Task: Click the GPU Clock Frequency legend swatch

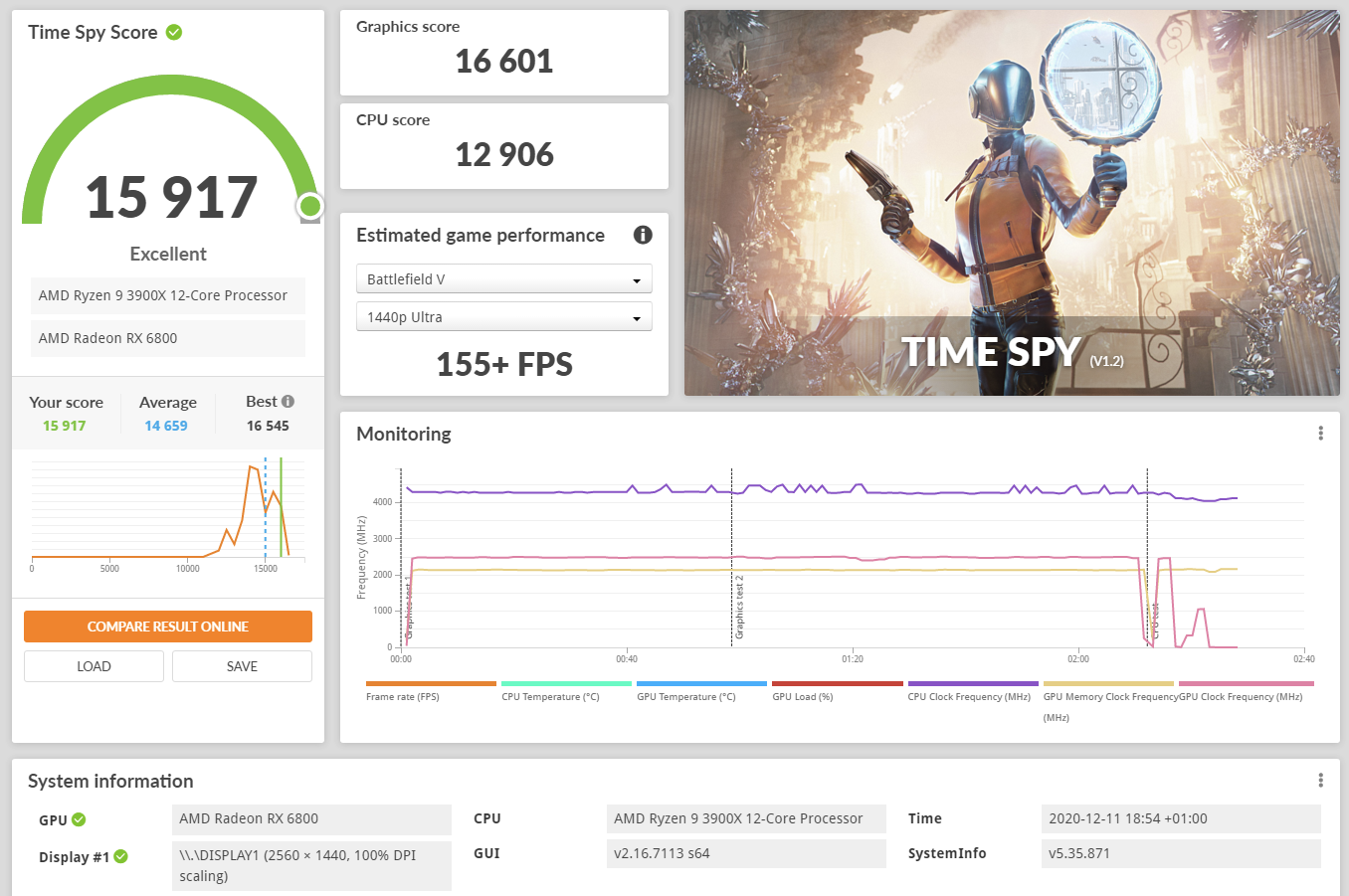Action: pos(1246,684)
